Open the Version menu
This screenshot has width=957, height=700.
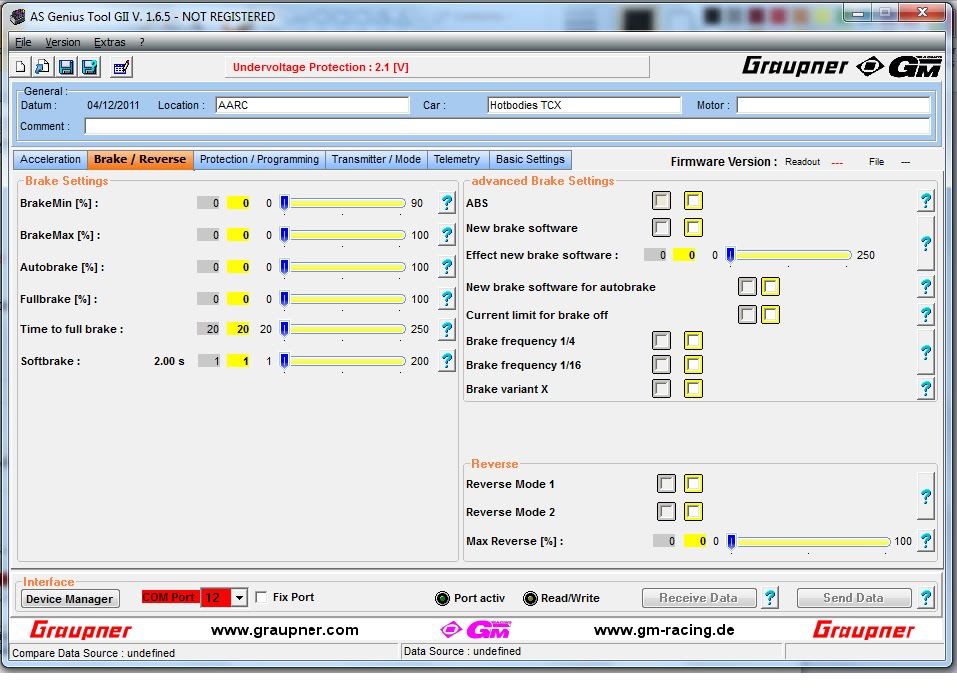[62, 42]
